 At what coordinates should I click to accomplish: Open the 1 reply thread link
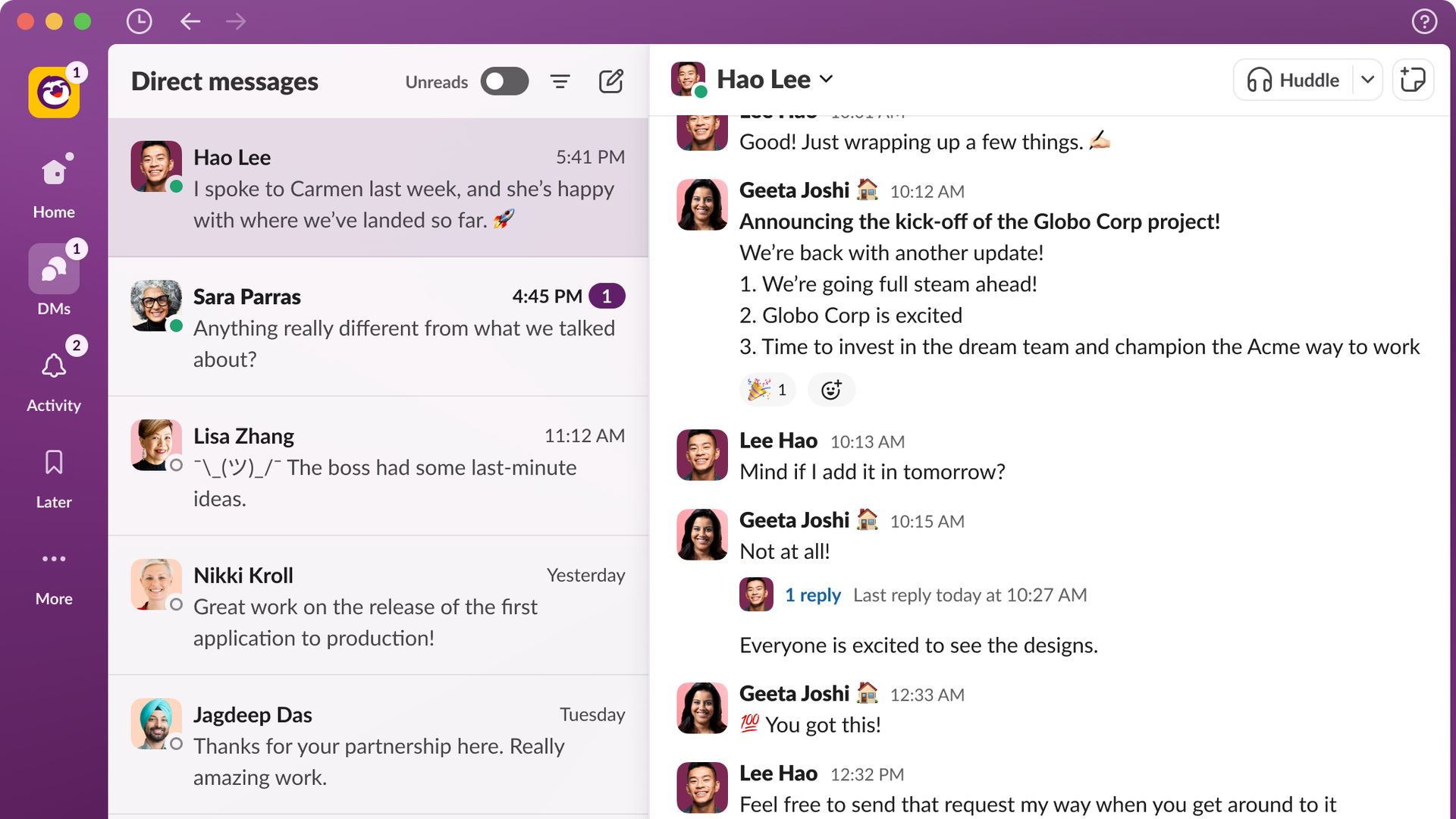(x=812, y=595)
